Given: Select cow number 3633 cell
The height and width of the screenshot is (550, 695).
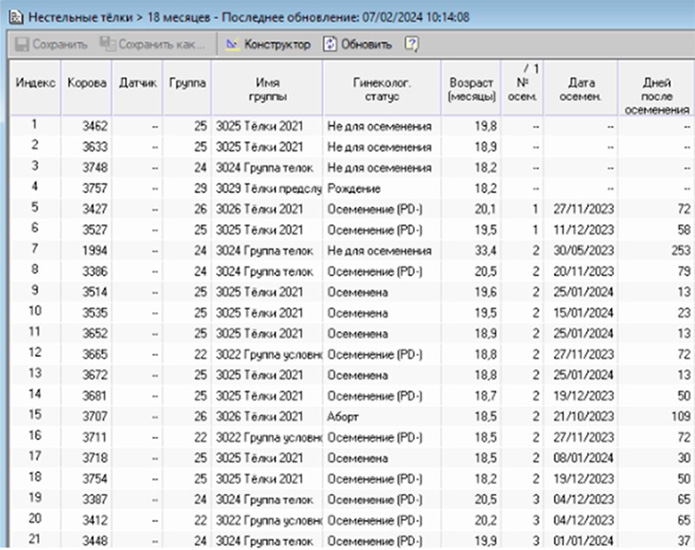Looking at the screenshot, I should 87,147.
